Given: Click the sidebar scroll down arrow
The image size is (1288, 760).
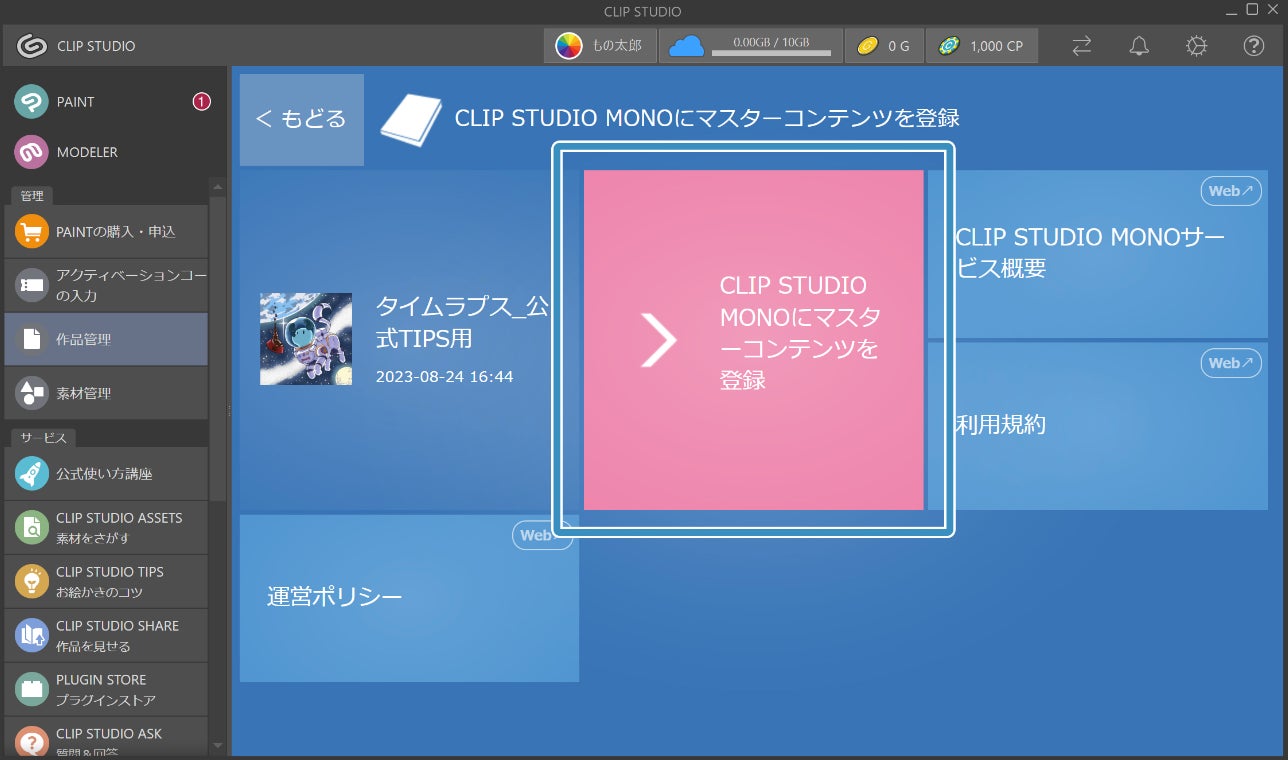Looking at the screenshot, I should tap(218, 745).
